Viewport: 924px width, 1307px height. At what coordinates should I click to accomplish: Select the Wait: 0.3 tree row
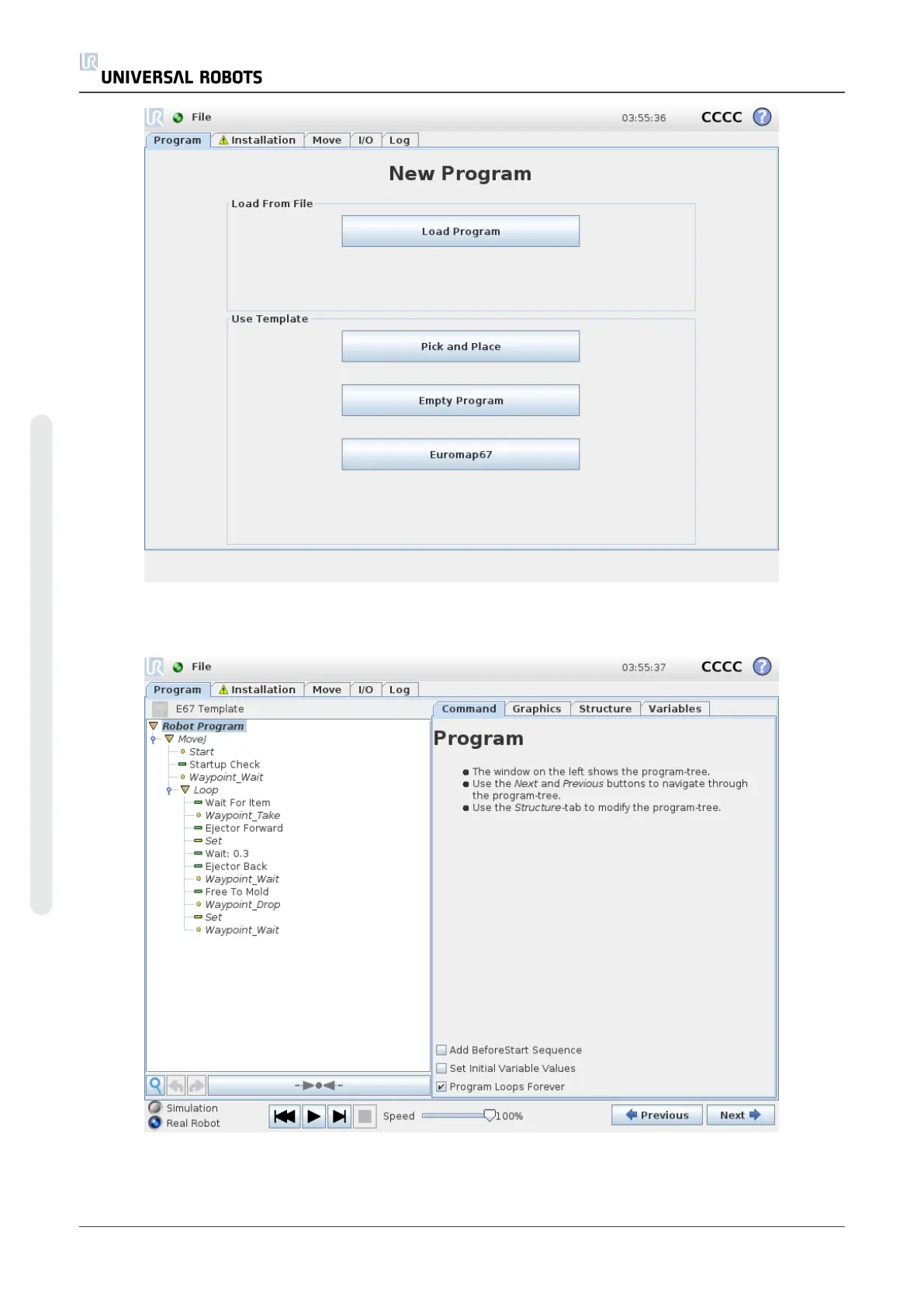coord(227,854)
